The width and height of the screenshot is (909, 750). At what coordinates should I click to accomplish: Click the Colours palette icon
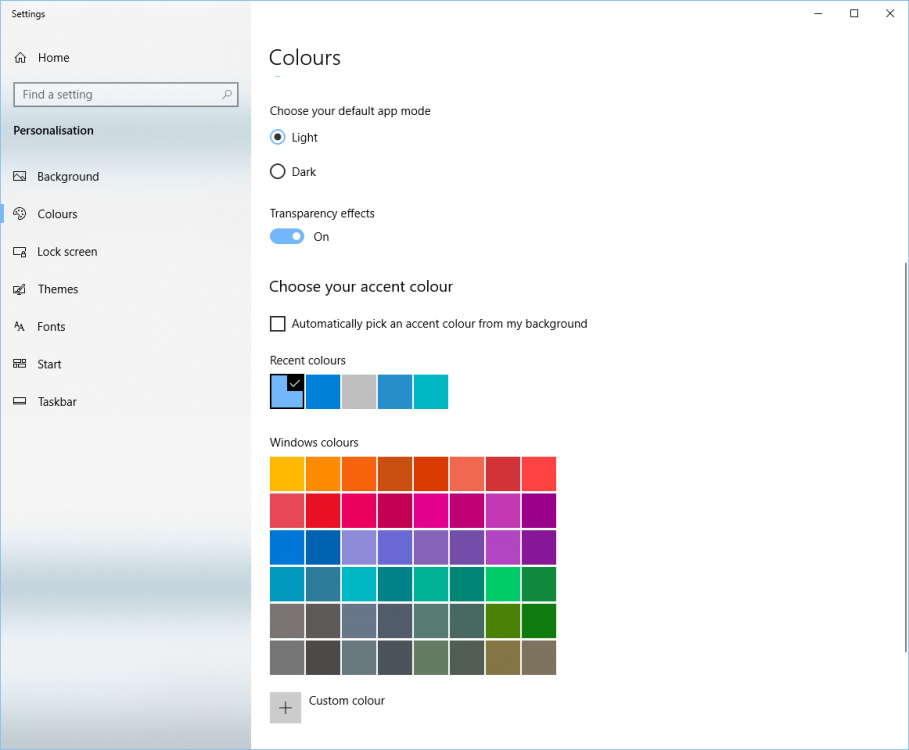pyautogui.click(x=20, y=214)
